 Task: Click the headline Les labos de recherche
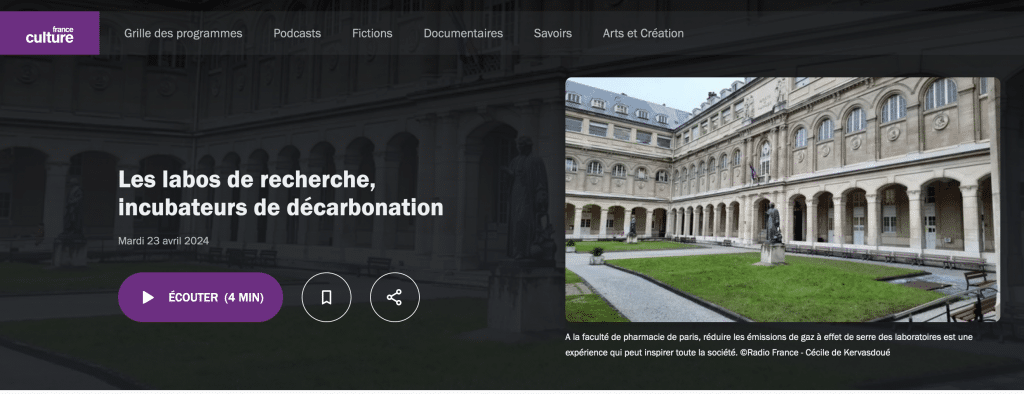tap(247, 180)
